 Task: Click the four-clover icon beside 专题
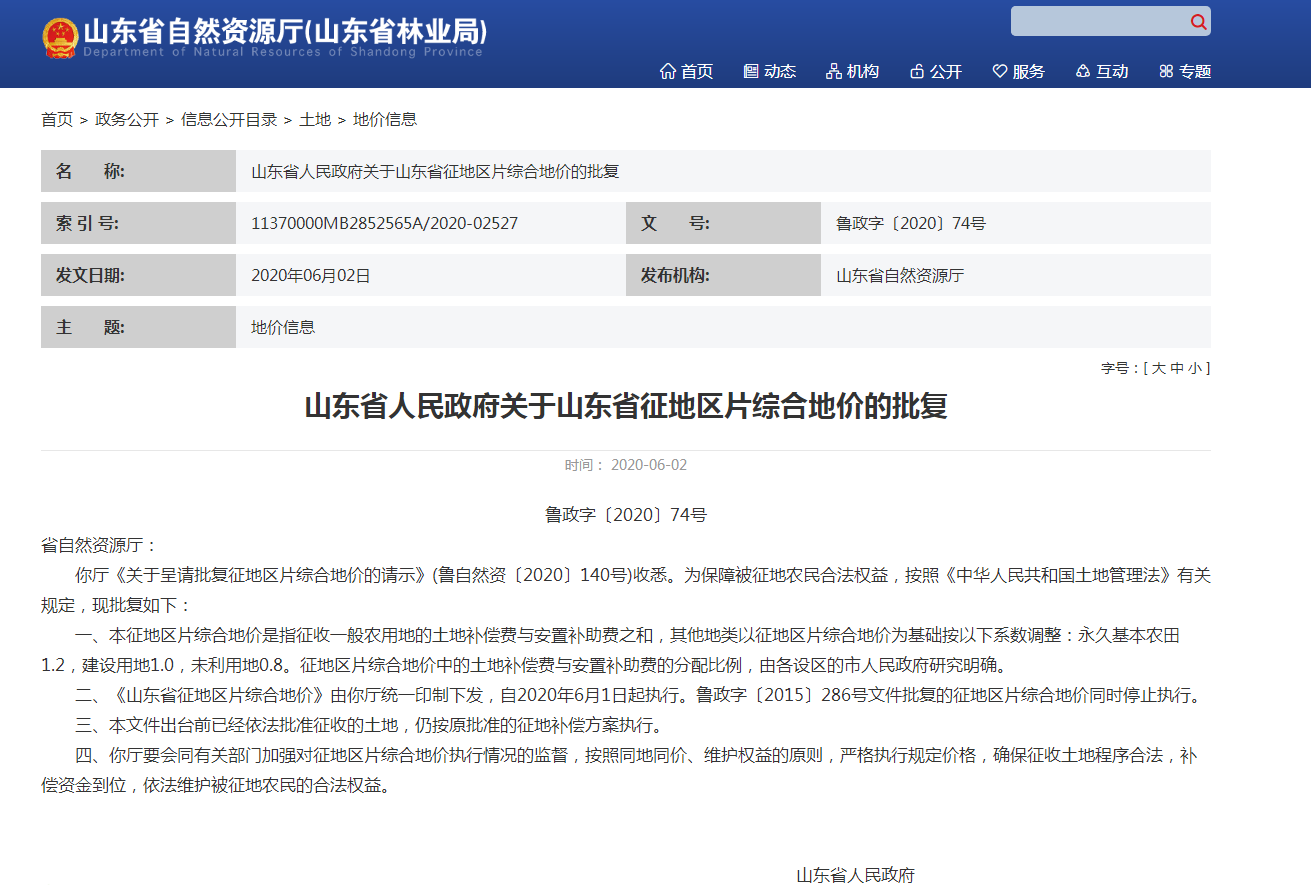click(x=1166, y=71)
